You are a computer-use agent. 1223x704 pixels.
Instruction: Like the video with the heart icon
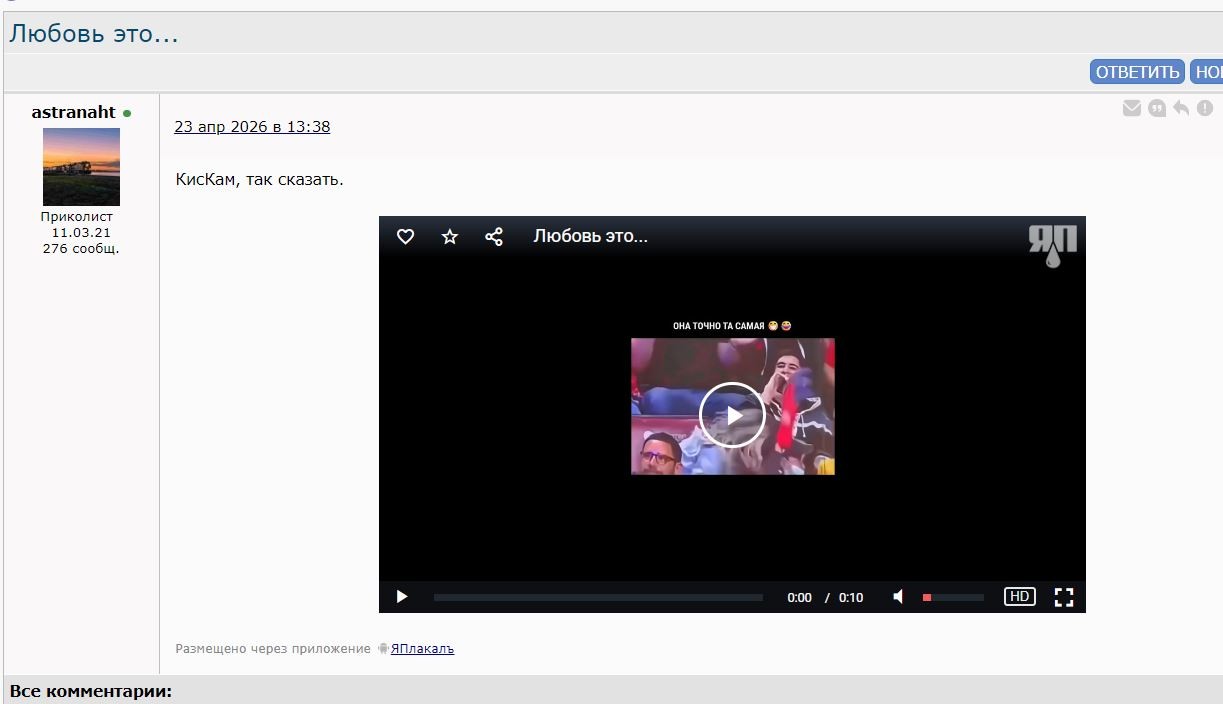click(405, 237)
